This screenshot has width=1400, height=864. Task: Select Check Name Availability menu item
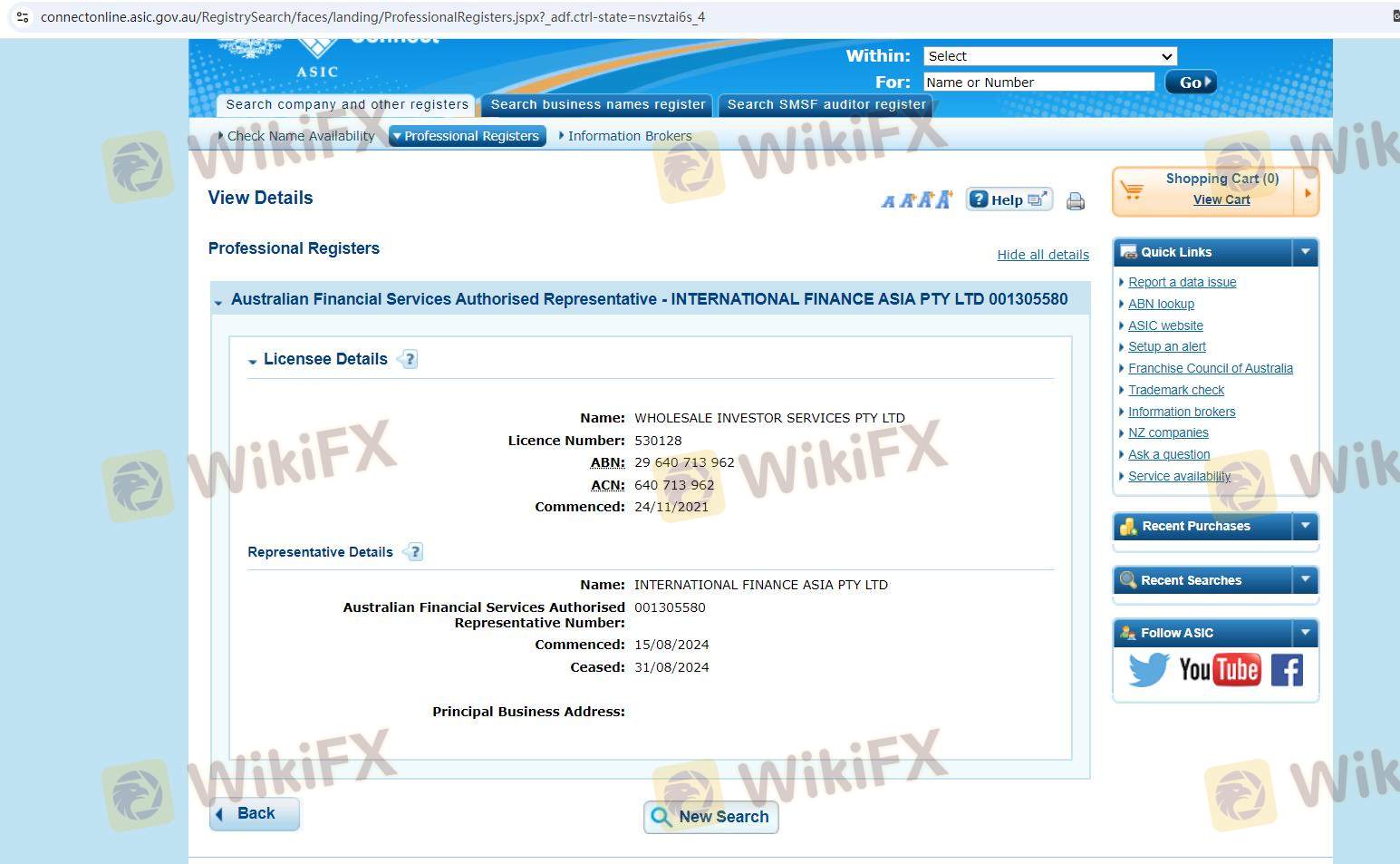pyautogui.click(x=300, y=136)
